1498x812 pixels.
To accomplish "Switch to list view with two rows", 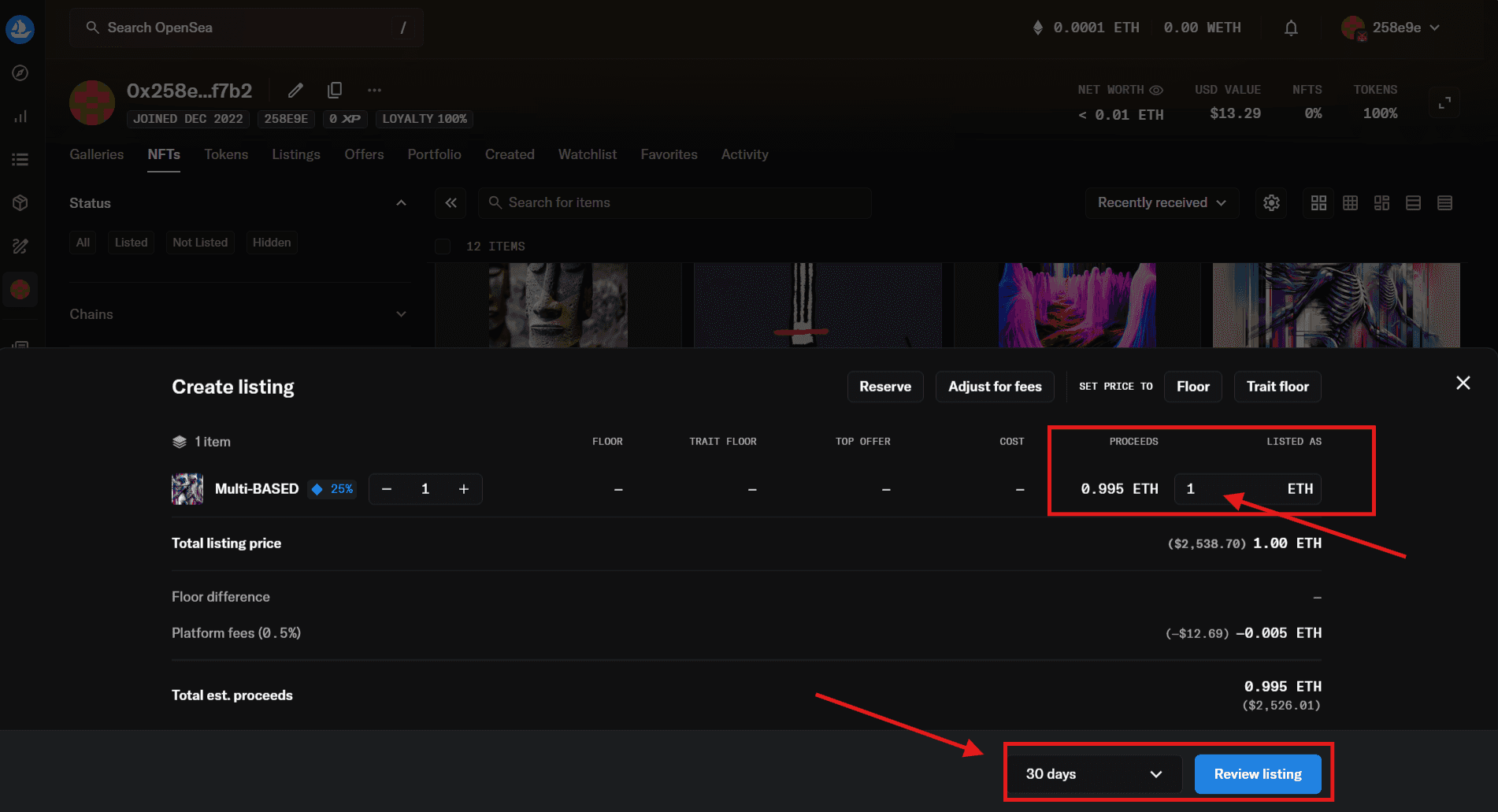I will 1413,203.
